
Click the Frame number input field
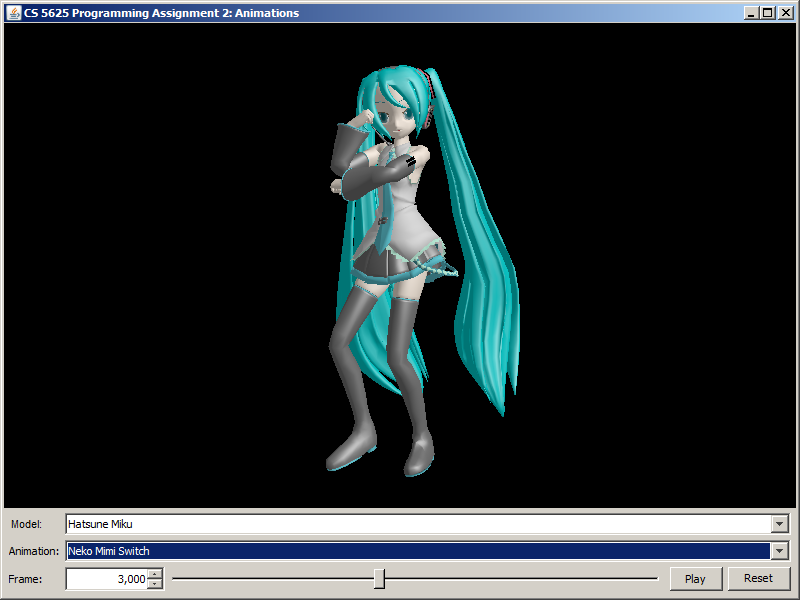[106, 579]
